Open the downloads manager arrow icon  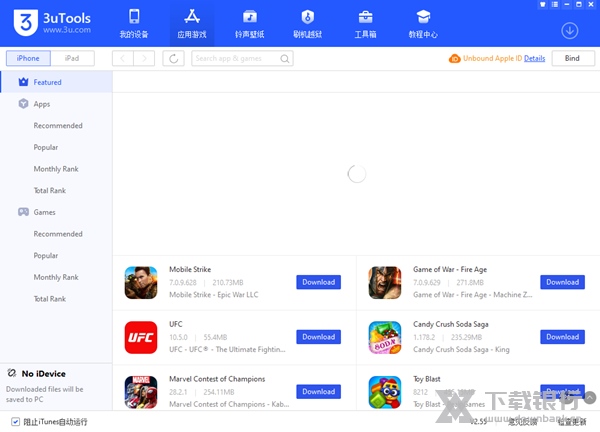coord(569,31)
